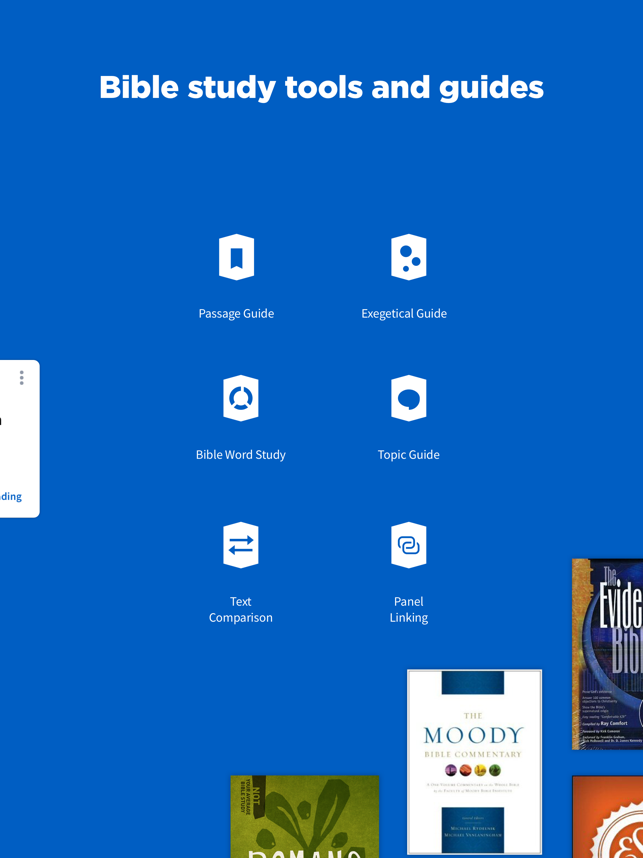Launch the Bible Word Study icon
The height and width of the screenshot is (858, 643).
tap(241, 398)
